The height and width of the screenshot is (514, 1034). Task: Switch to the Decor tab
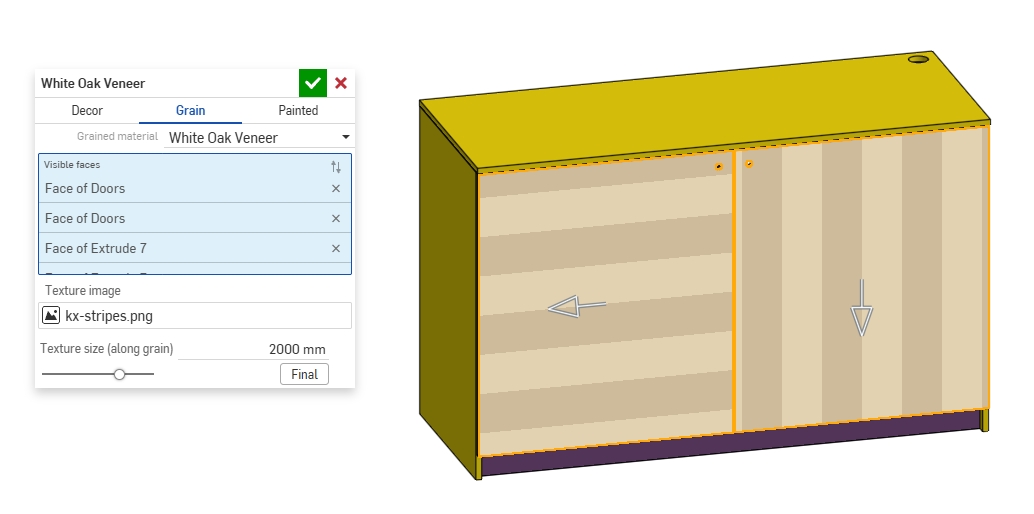click(87, 110)
